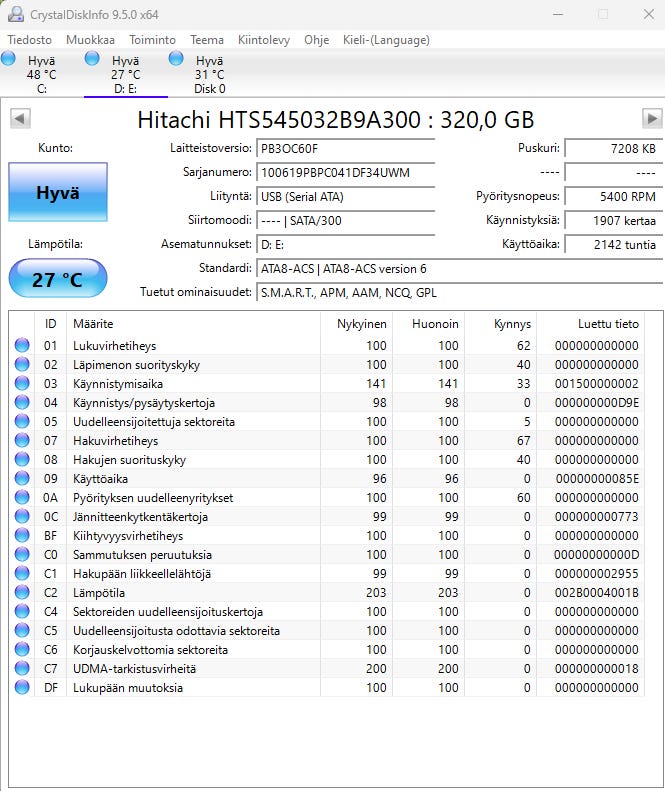Click the blue Hyvä health status button
The width and height of the screenshot is (665, 791).
pyautogui.click(x=57, y=193)
